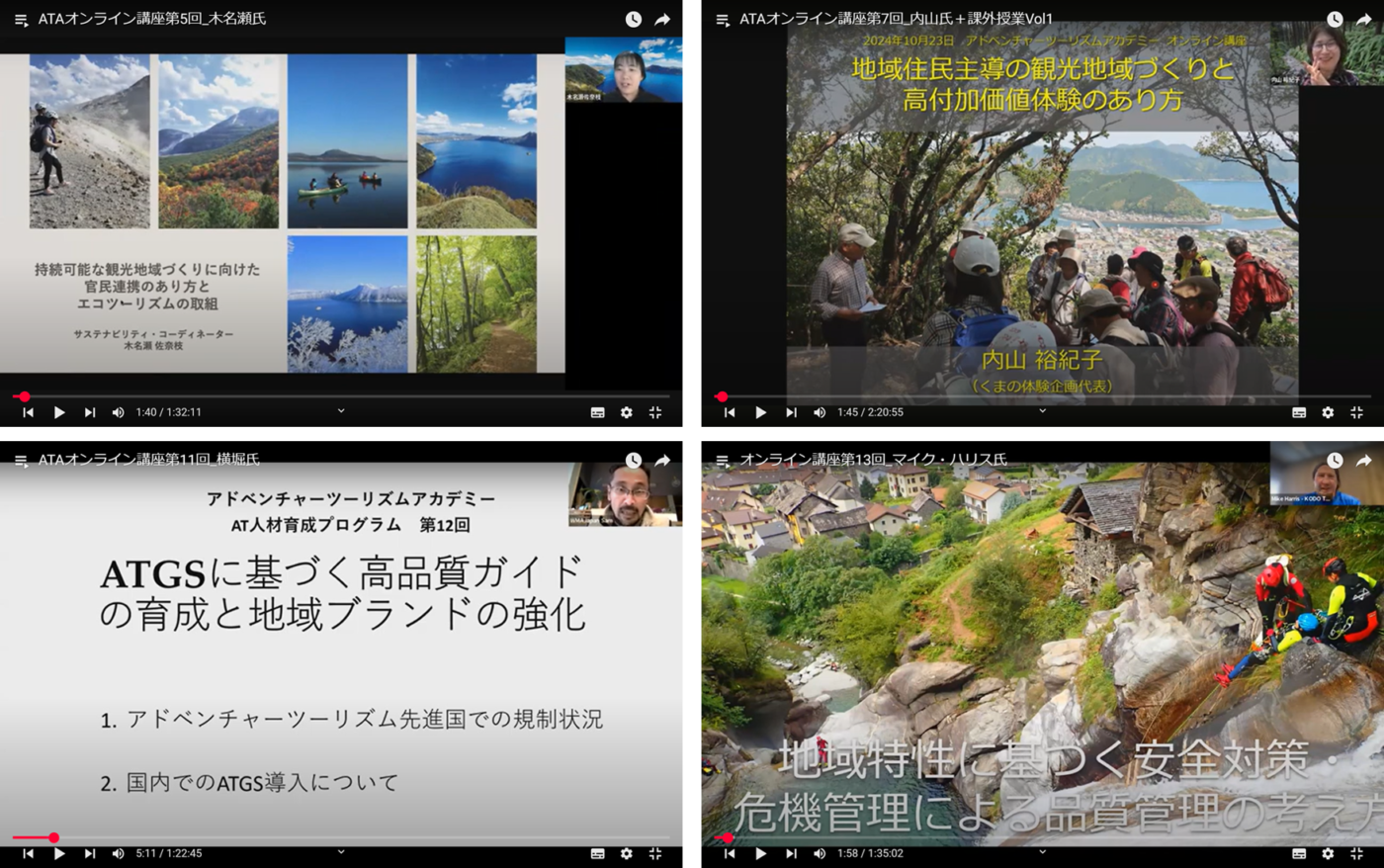1384x868 pixels.
Task: Expand chapter chevron in 第13回_マイク・ハリス氏 player
Action: click(1042, 851)
